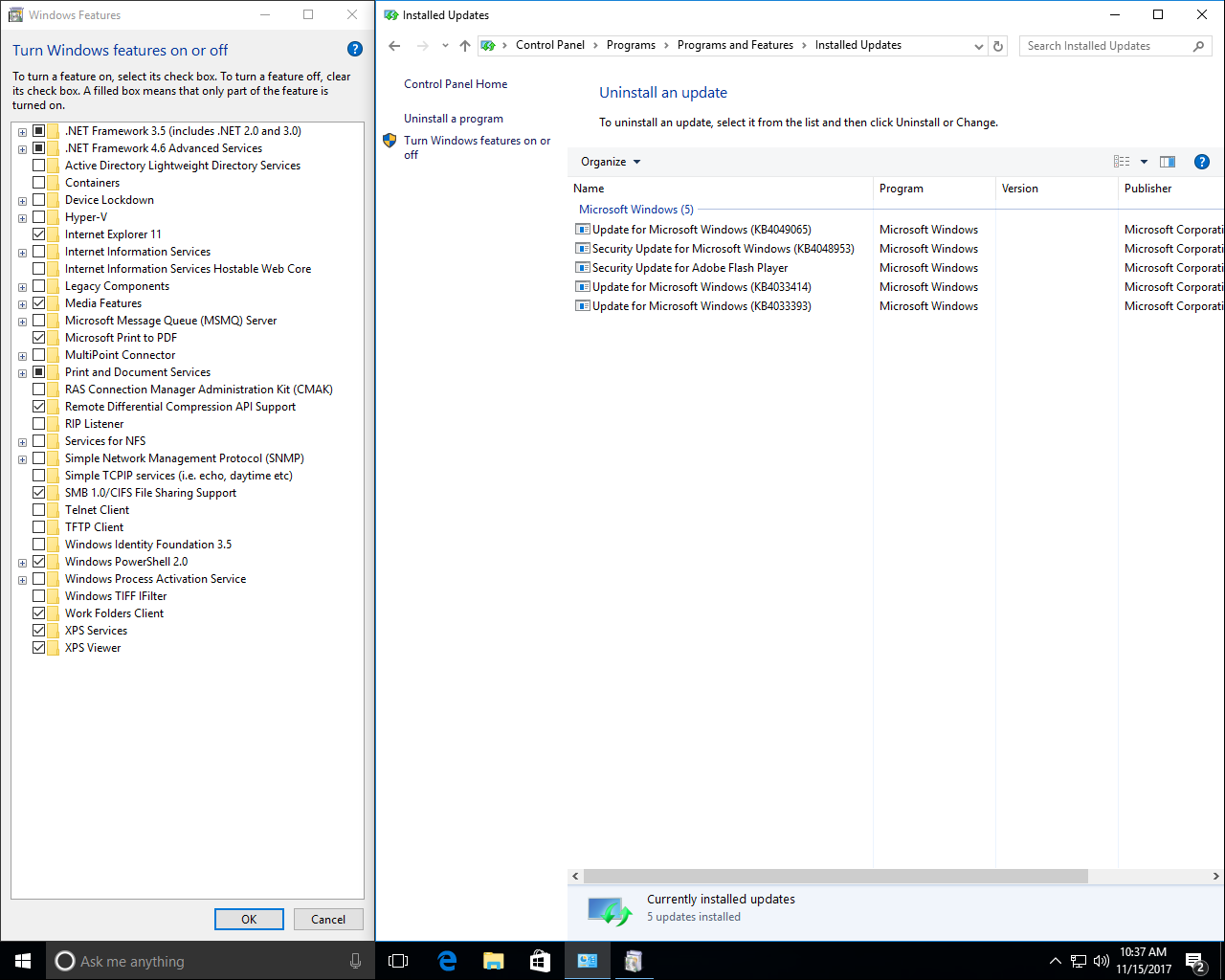1225x980 pixels.
Task: Click OK in Windows Features dialog
Action: click(x=249, y=920)
